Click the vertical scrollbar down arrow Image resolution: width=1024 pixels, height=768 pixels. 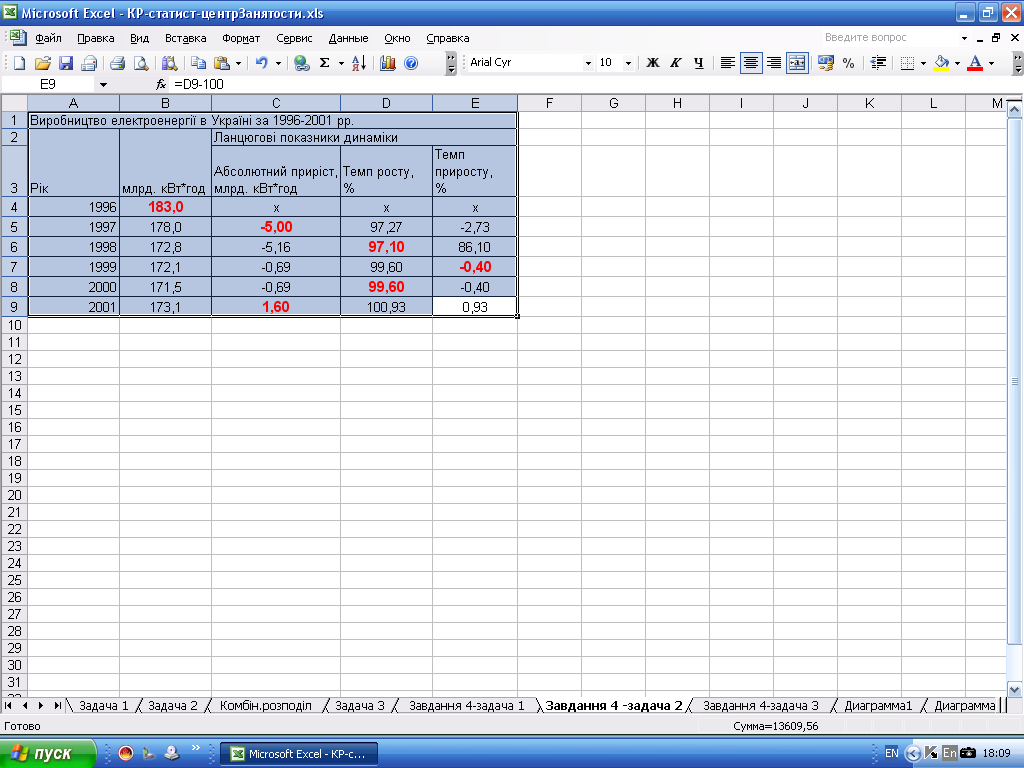[x=1014, y=689]
